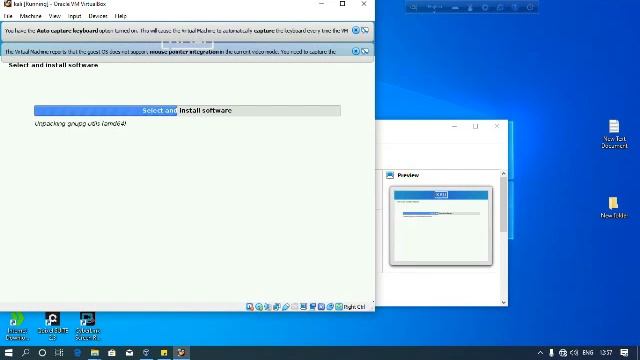The height and width of the screenshot is (360, 640).
Task: Click the Right Ctrl host key label
Action: point(354,307)
